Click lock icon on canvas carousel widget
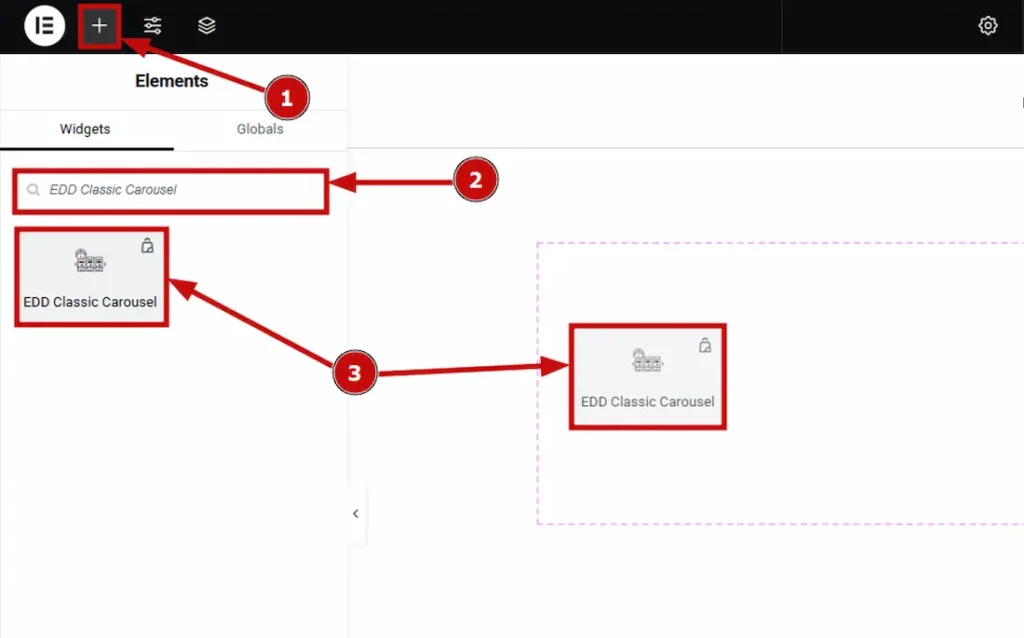Image resolution: width=1024 pixels, height=638 pixels. click(x=705, y=345)
